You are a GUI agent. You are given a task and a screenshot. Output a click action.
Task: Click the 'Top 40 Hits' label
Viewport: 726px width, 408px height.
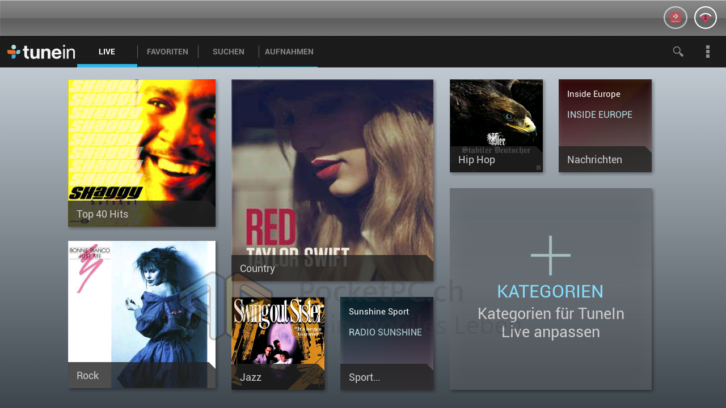click(x=102, y=214)
